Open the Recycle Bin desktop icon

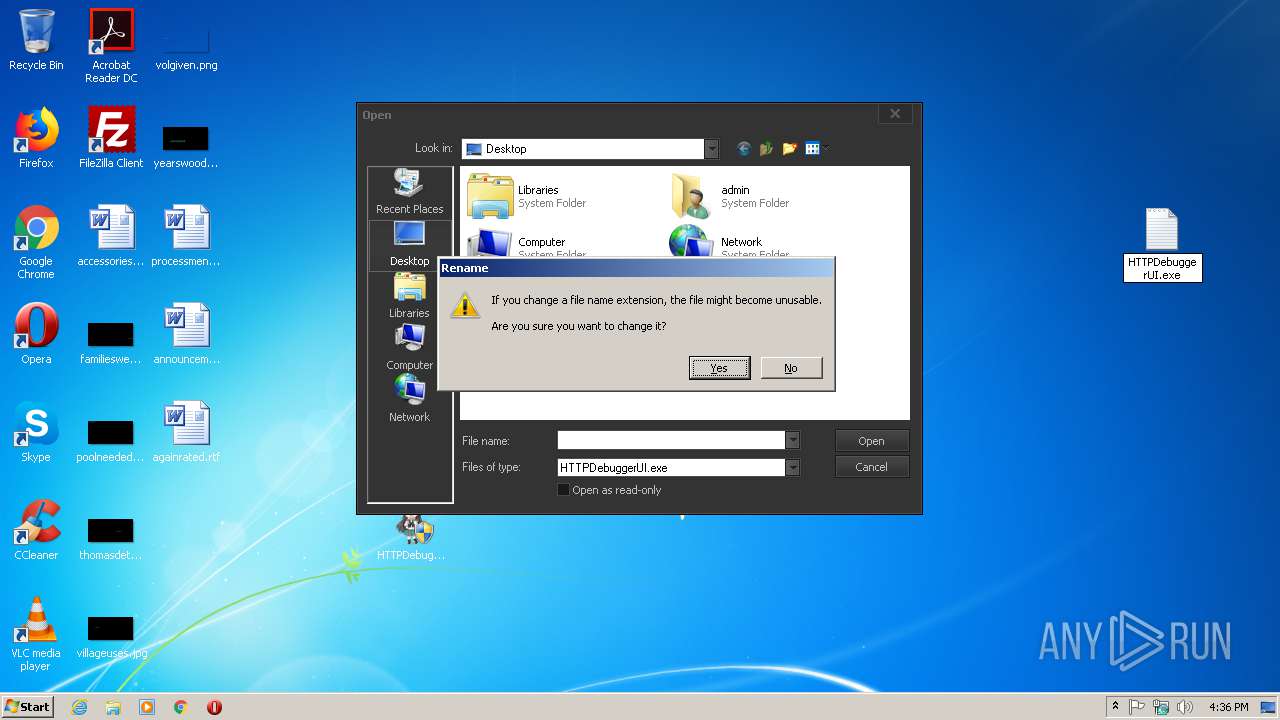pyautogui.click(x=36, y=40)
